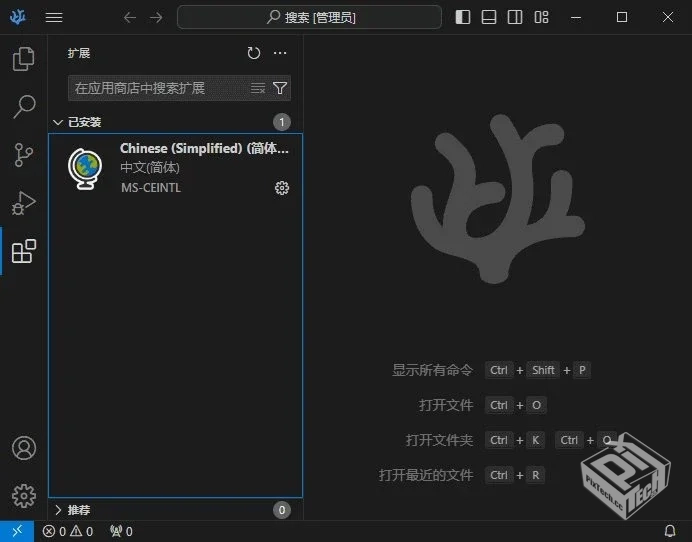Click the extension marketplace search field
This screenshot has height=542, width=692.
[179, 88]
